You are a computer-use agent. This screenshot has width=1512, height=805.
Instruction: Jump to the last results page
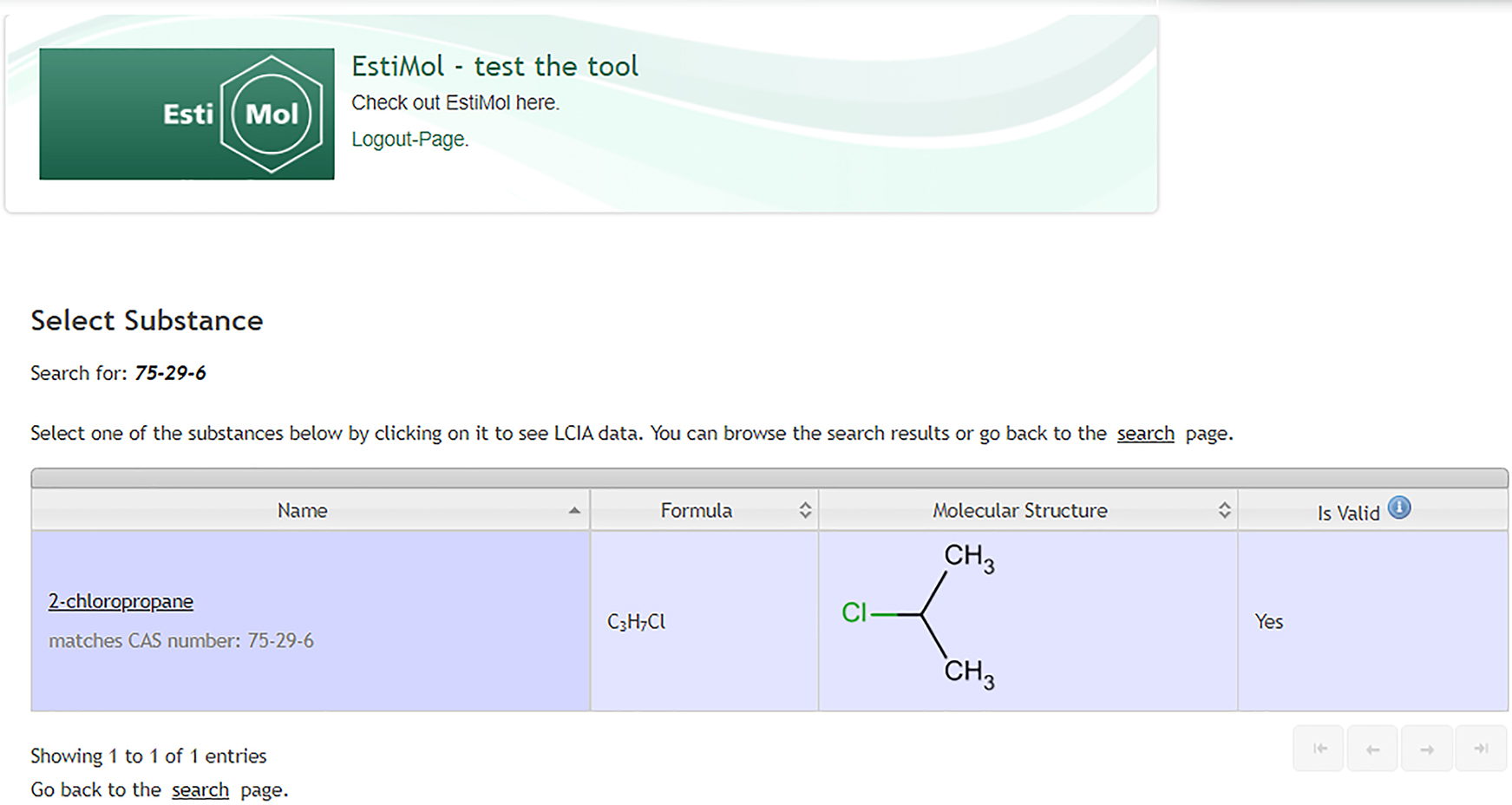[1481, 748]
